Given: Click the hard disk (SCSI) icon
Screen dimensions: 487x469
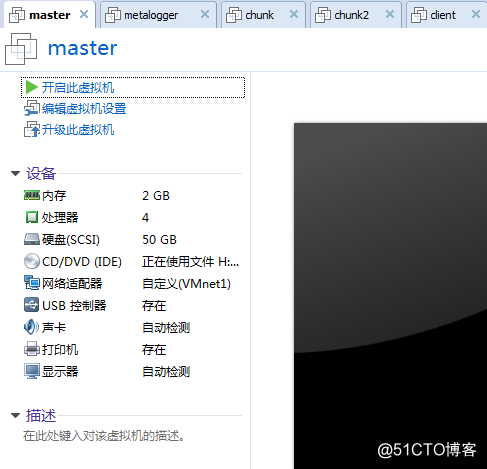Looking at the screenshot, I should coord(32,239).
